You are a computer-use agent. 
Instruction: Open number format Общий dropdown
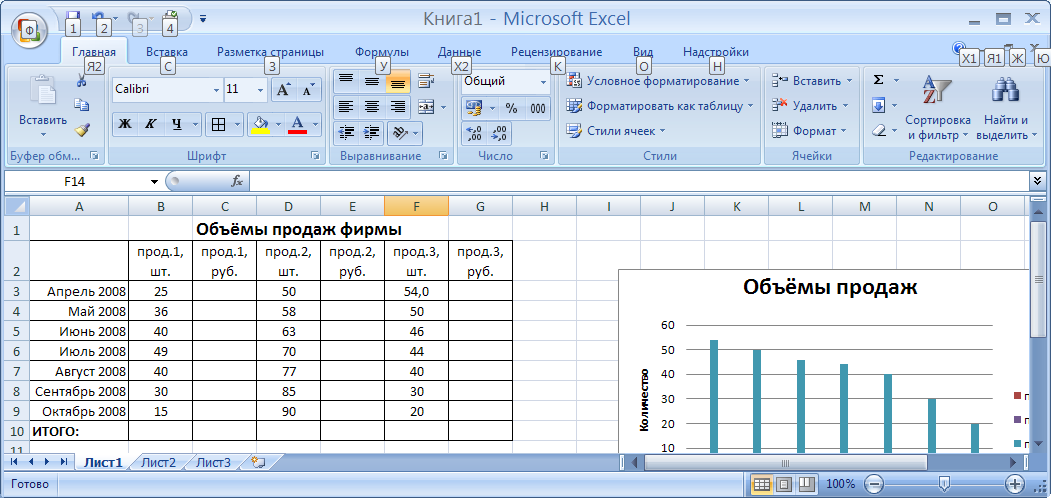[x=544, y=82]
